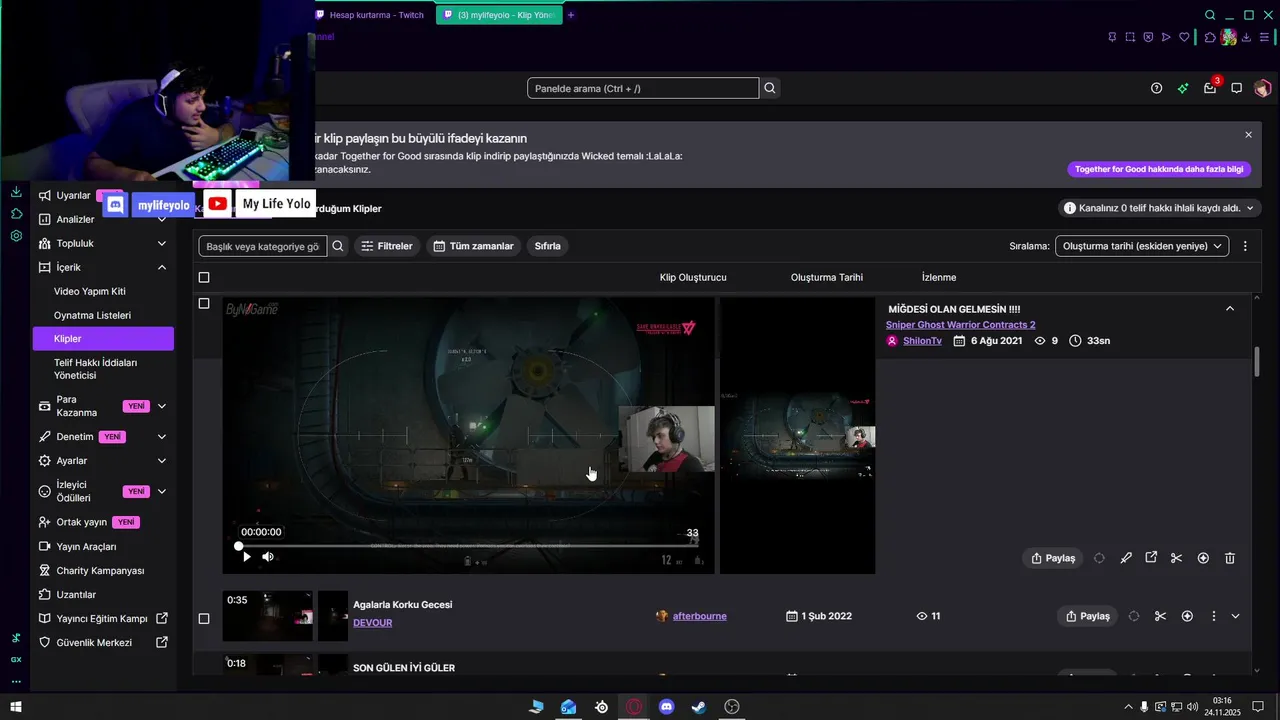This screenshot has width=1280, height=720.
Task: Expand the Analizler sidebar section
Action: tap(162, 219)
